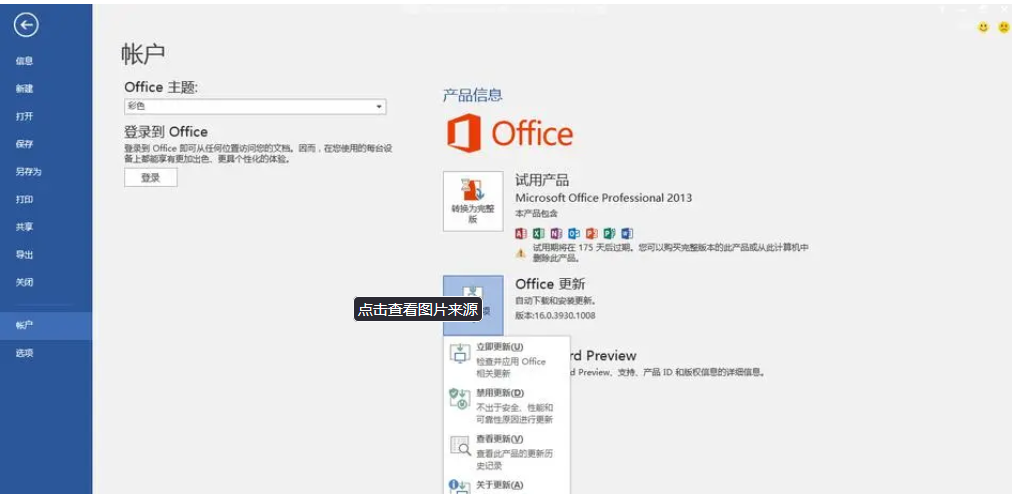
Task: Click the 转换为完整版 button
Action: [x=473, y=201]
